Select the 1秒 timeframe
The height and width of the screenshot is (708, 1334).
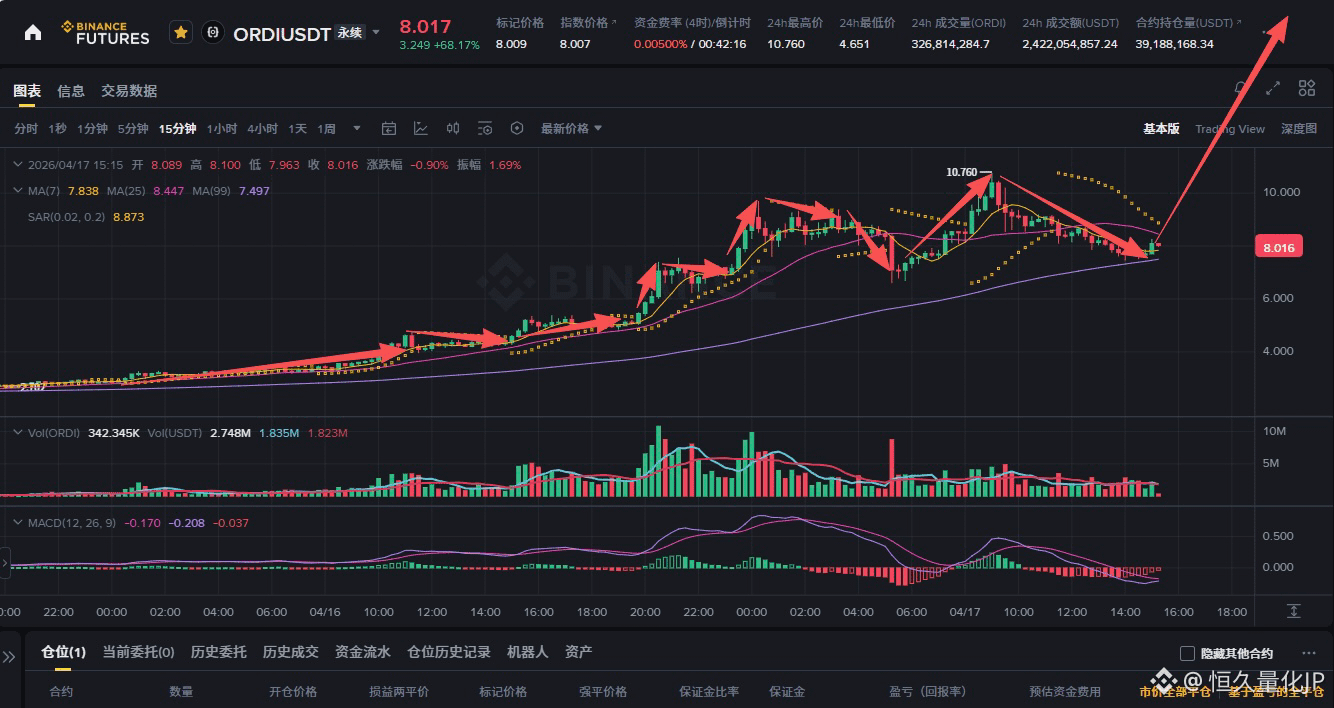57,128
